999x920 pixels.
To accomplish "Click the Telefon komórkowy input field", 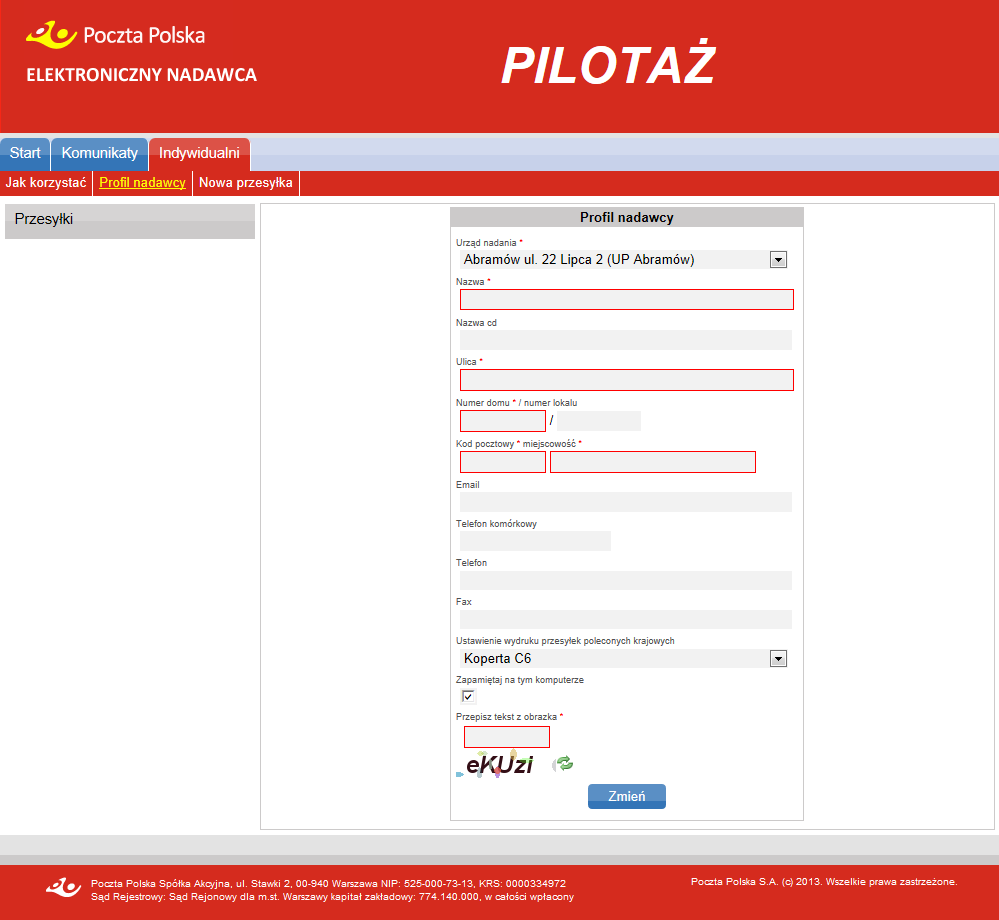I will pos(535,541).
